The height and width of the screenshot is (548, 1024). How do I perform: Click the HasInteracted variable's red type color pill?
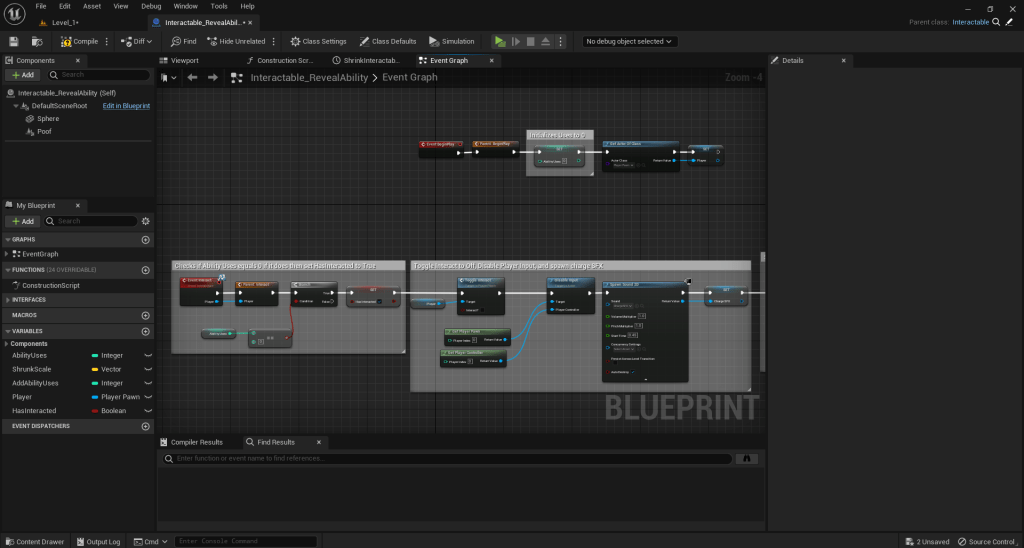tap(94, 411)
